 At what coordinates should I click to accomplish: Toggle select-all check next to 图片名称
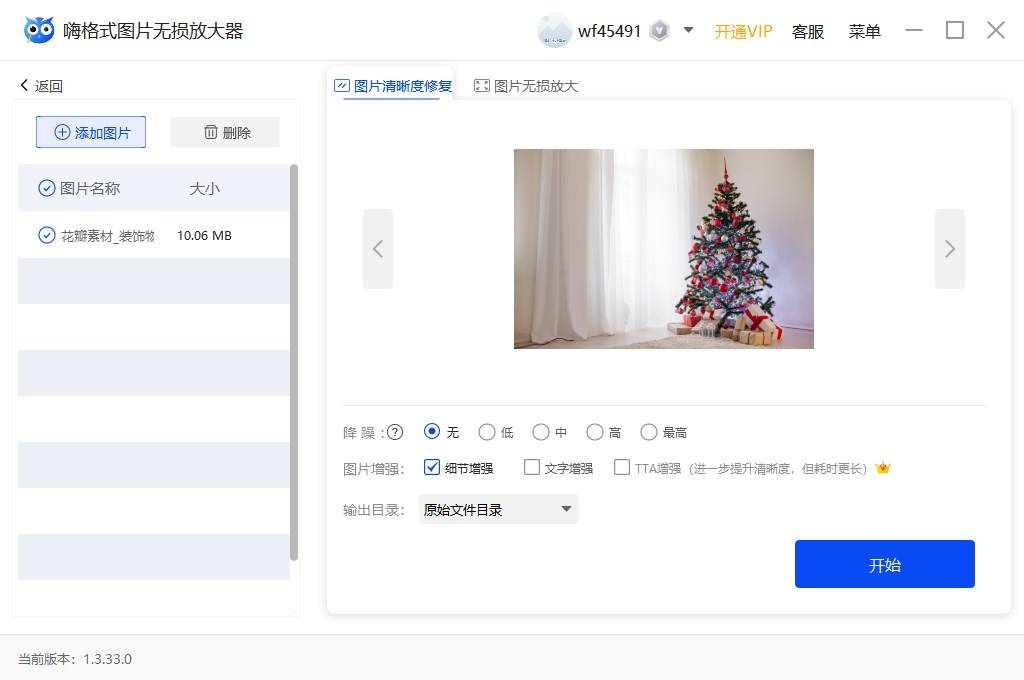point(46,188)
